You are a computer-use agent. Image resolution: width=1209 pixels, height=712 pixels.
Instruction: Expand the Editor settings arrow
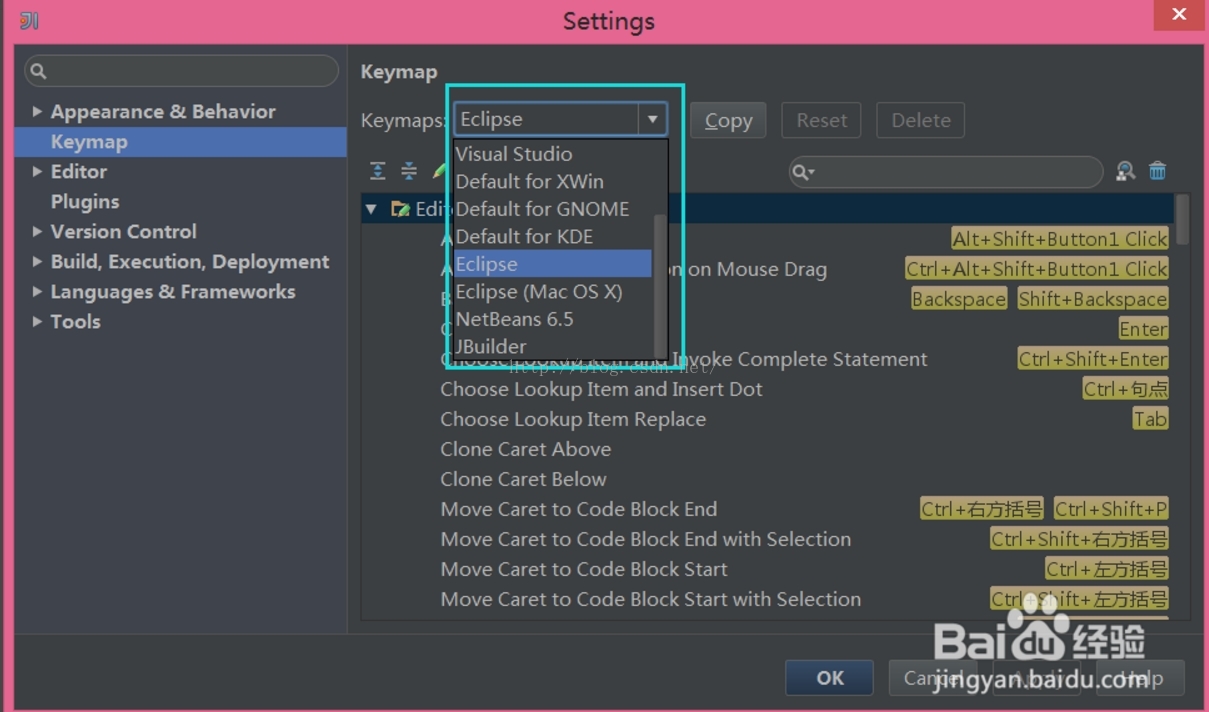click(37, 171)
